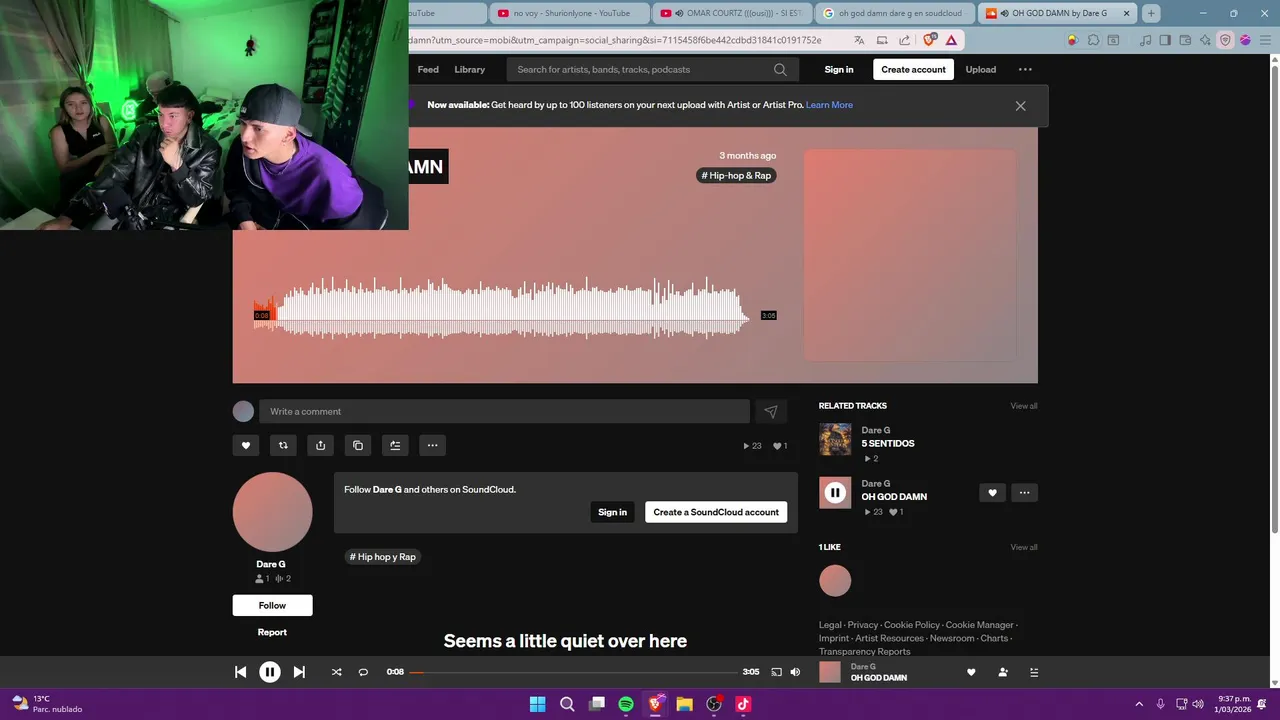The image size is (1280, 720).
Task: Switch to the OMAR COURTZ browser tab
Action: [732, 13]
